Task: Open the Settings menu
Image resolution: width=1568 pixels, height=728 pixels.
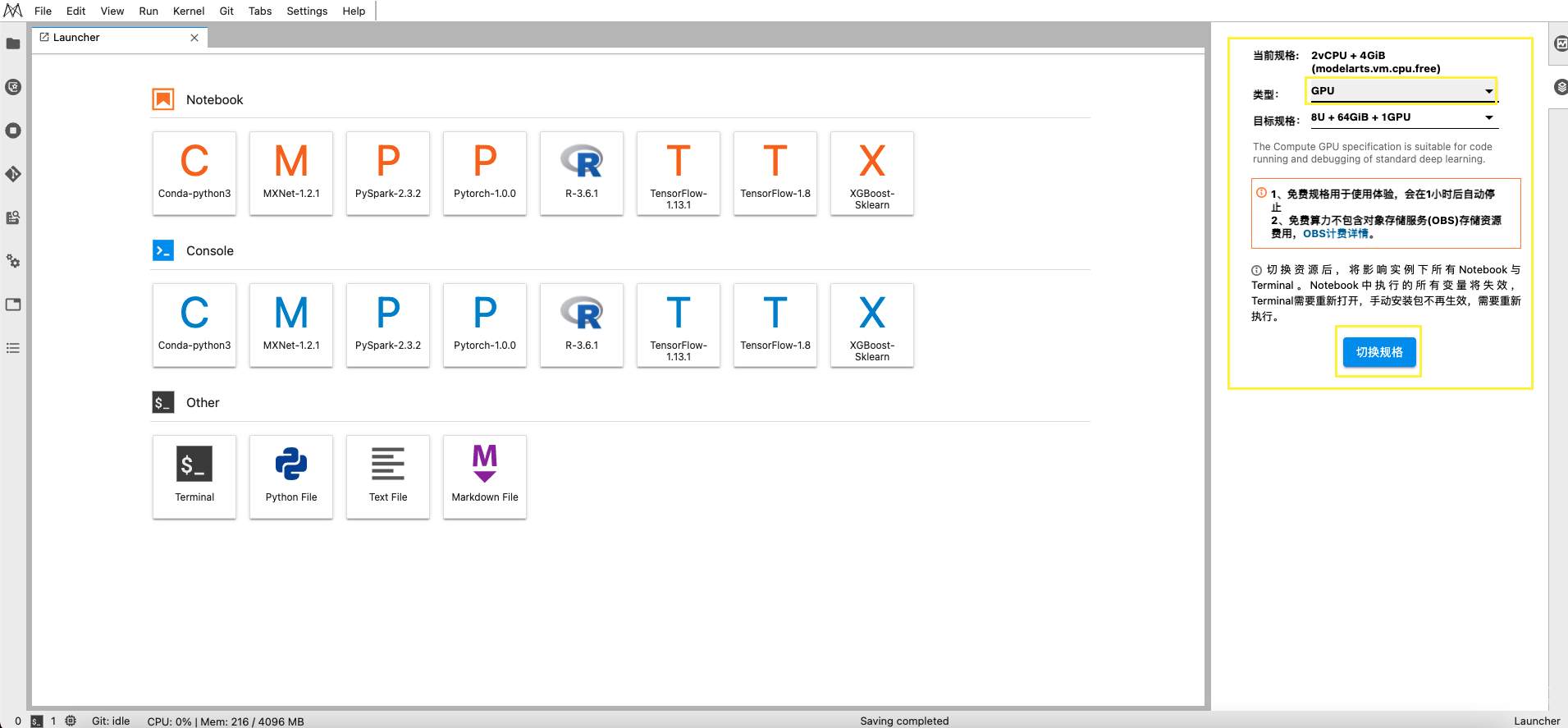Action: [307, 11]
